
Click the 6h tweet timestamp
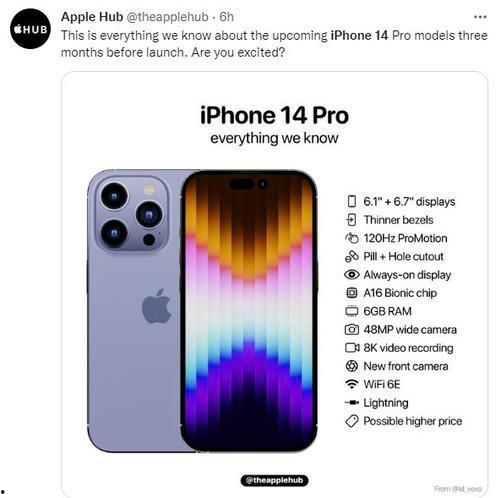[x=227, y=17]
